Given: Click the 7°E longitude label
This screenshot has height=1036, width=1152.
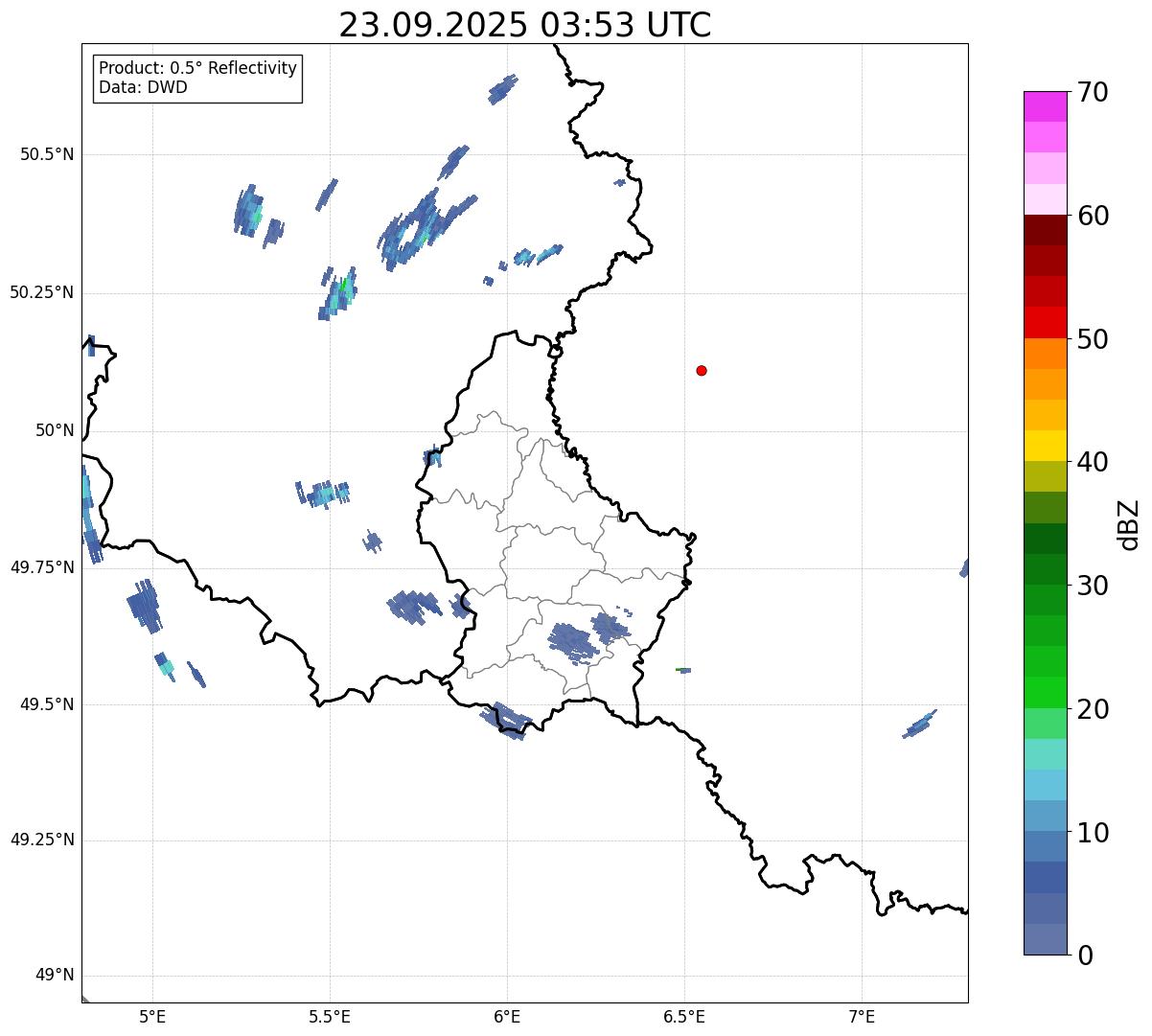Looking at the screenshot, I should [x=862, y=1017].
